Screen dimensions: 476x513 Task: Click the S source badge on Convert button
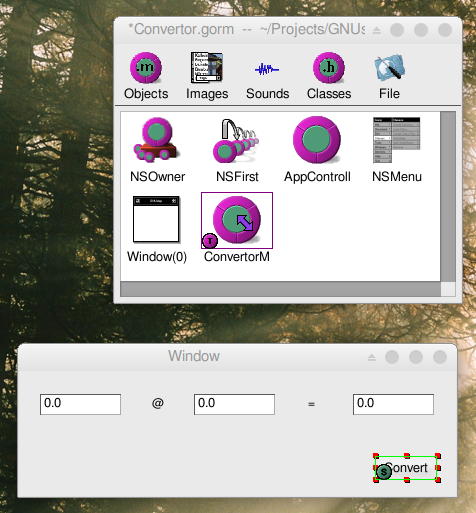[384, 472]
